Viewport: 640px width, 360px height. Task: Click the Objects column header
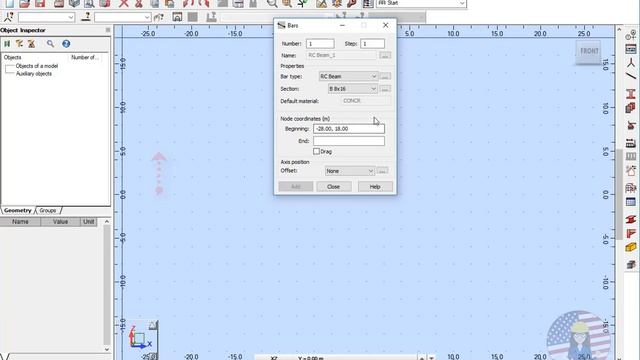coord(13,58)
